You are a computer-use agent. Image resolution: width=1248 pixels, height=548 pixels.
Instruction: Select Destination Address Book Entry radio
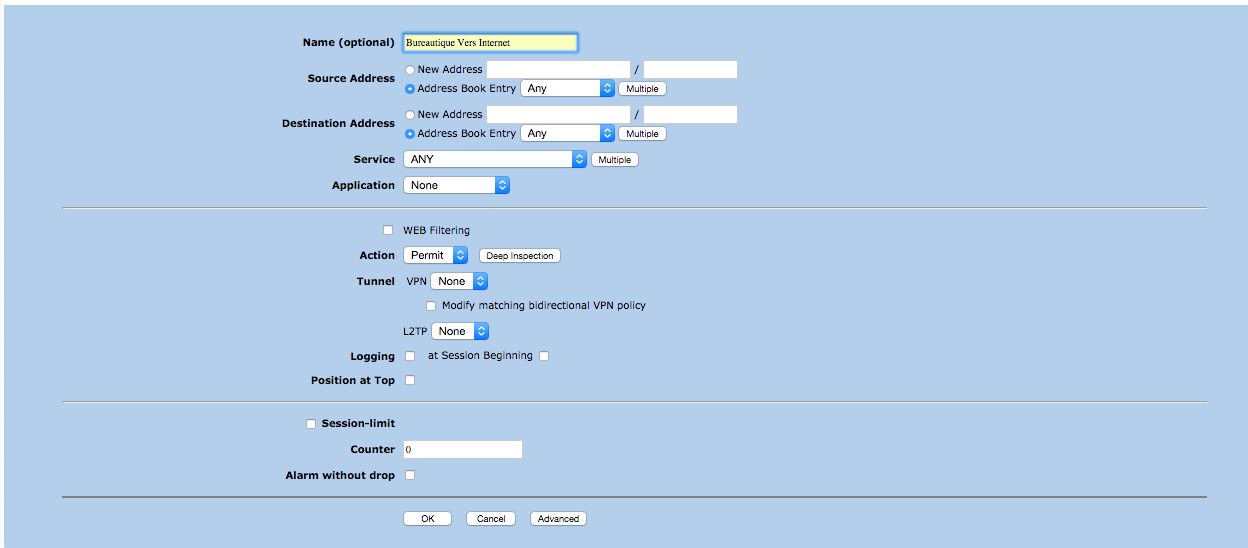pyautogui.click(x=410, y=134)
